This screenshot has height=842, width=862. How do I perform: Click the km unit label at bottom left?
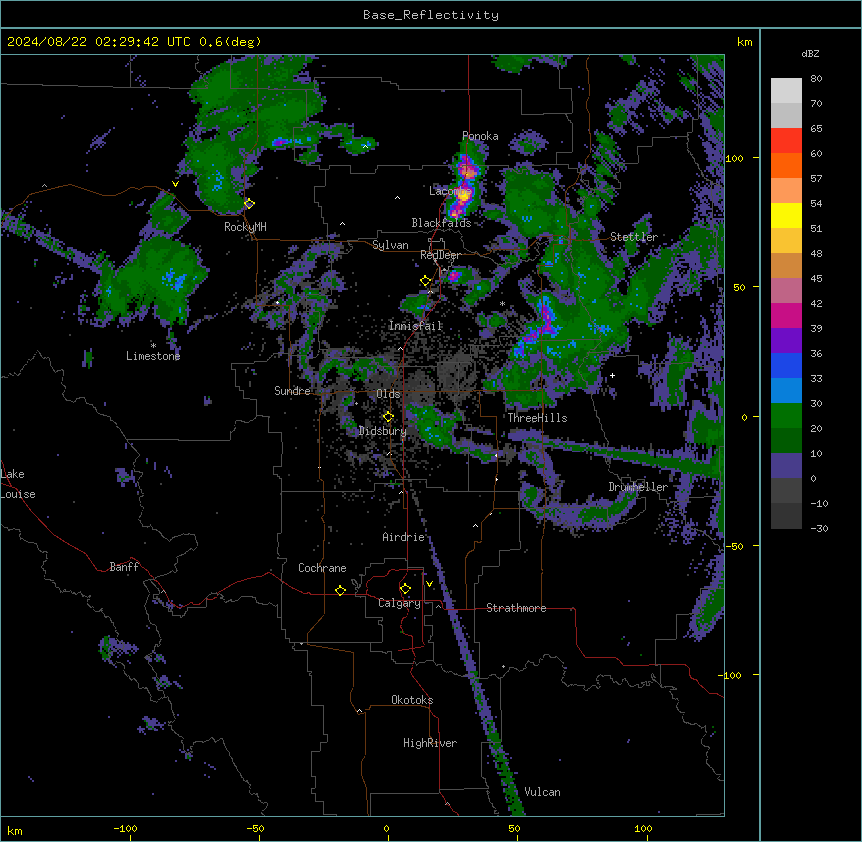click(x=15, y=830)
